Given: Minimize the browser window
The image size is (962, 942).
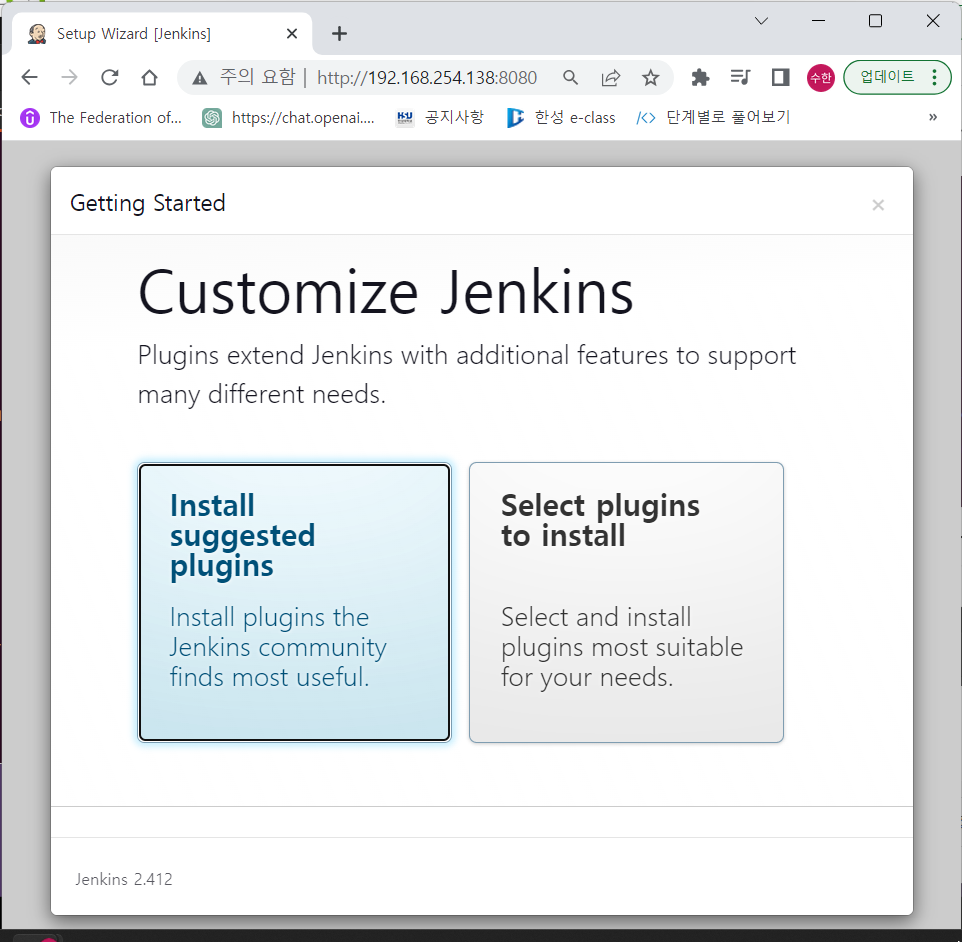Looking at the screenshot, I should pos(818,21).
